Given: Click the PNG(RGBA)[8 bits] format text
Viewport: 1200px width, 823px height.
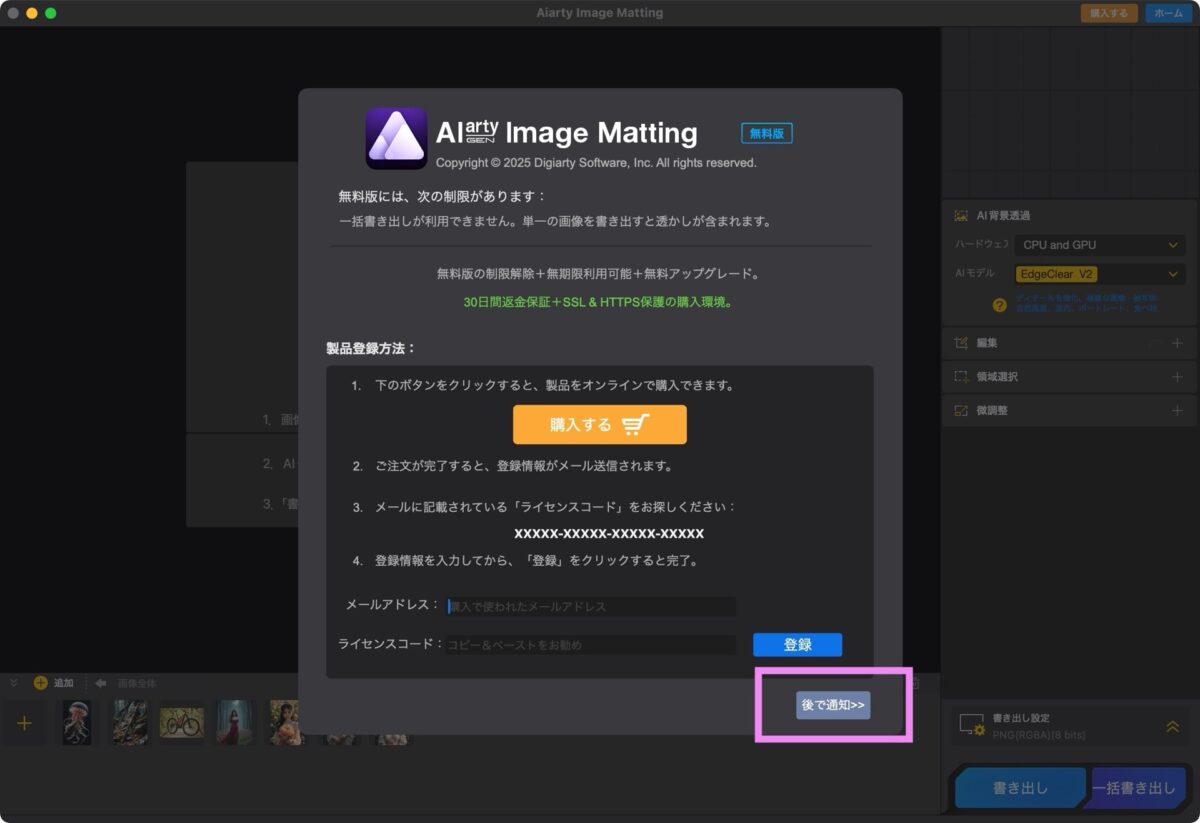Looking at the screenshot, I should [1038, 735].
